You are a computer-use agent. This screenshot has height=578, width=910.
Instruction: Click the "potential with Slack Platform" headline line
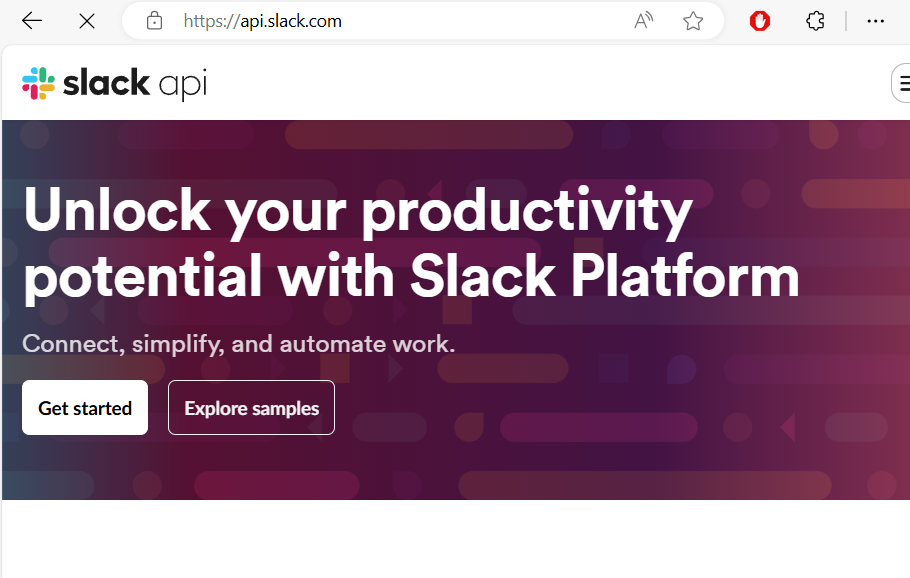point(411,277)
